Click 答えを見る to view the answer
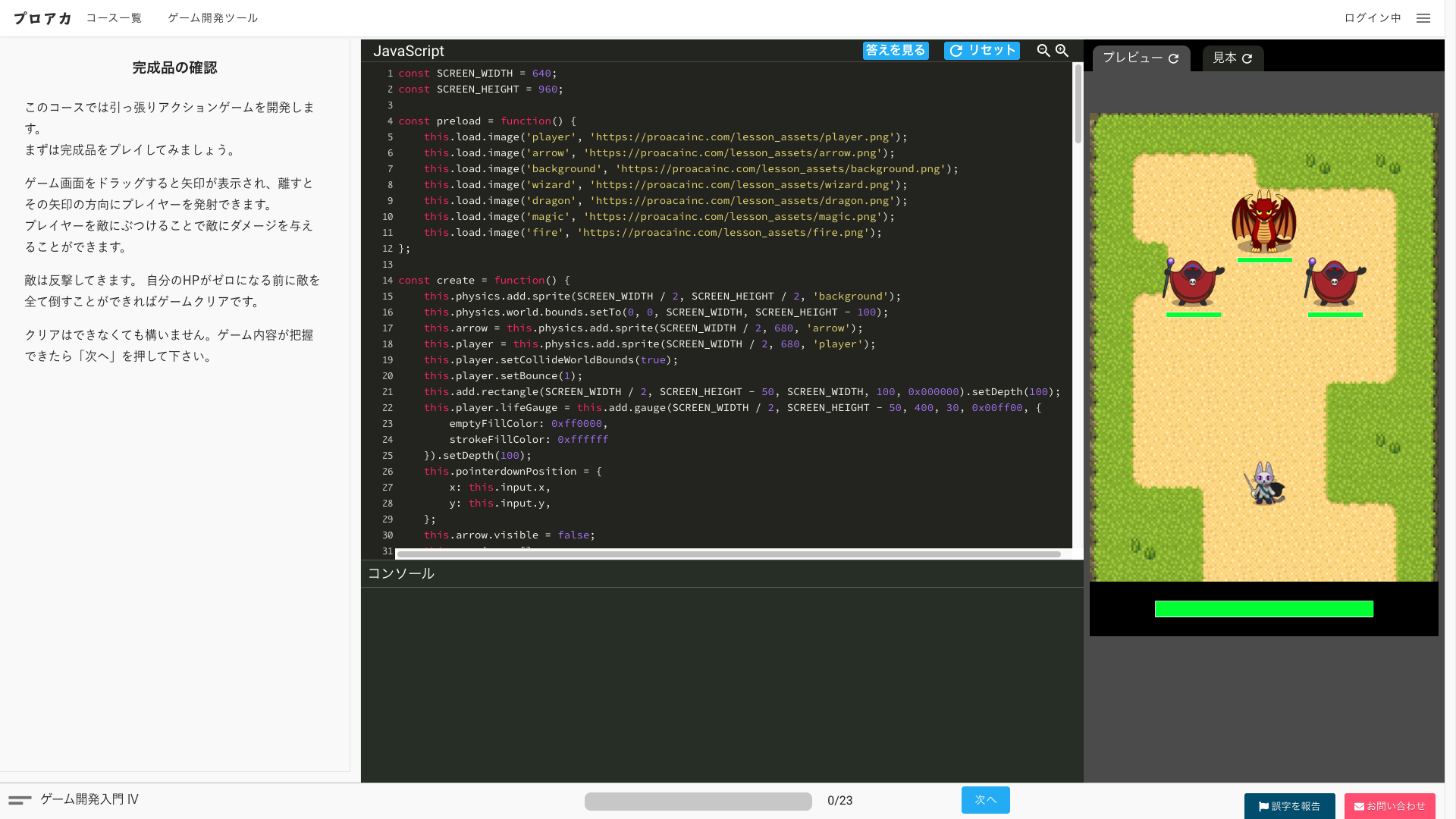1456x819 pixels. pos(896,50)
